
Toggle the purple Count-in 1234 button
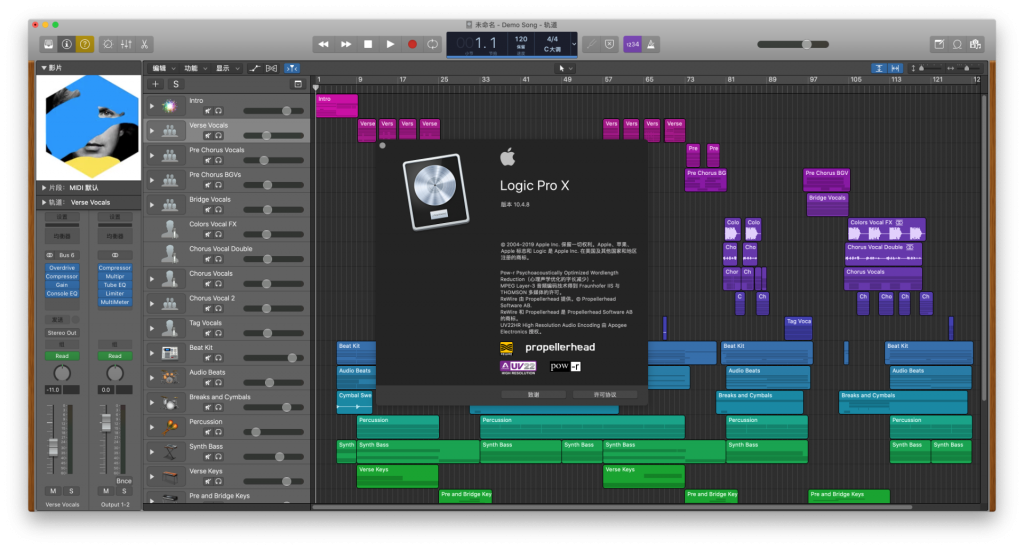tap(632, 44)
